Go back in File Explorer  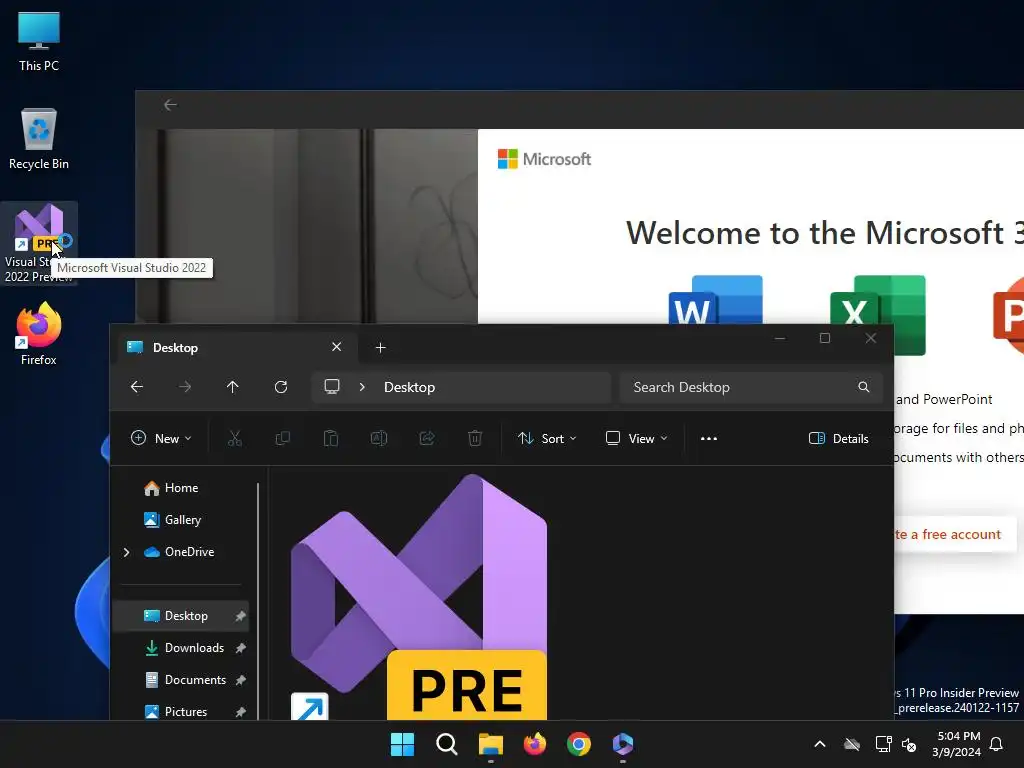(136, 387)
